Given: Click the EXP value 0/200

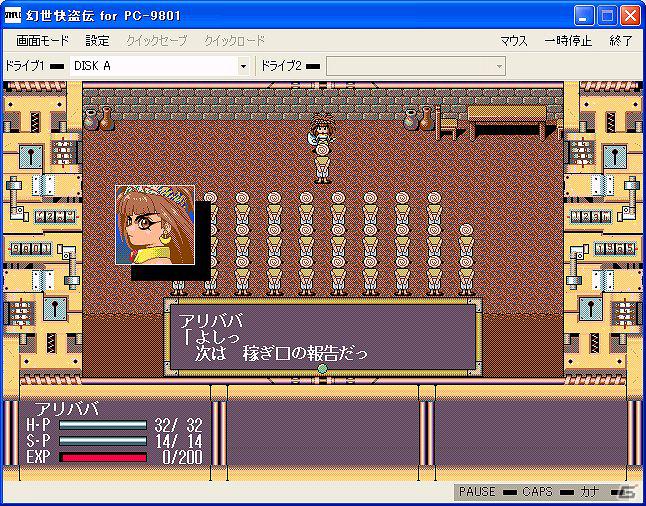Looking at the screenshot, I should [x=182, y=457].
